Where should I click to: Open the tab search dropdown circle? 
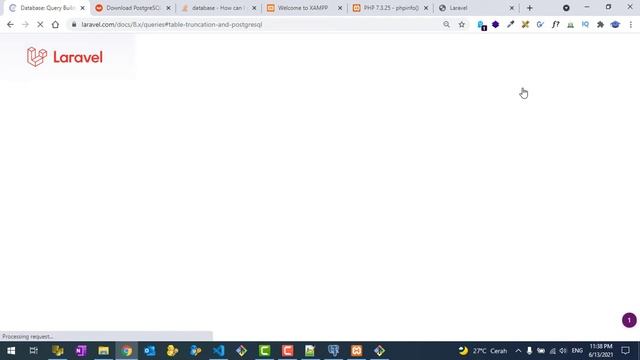(x=566, y=8)
